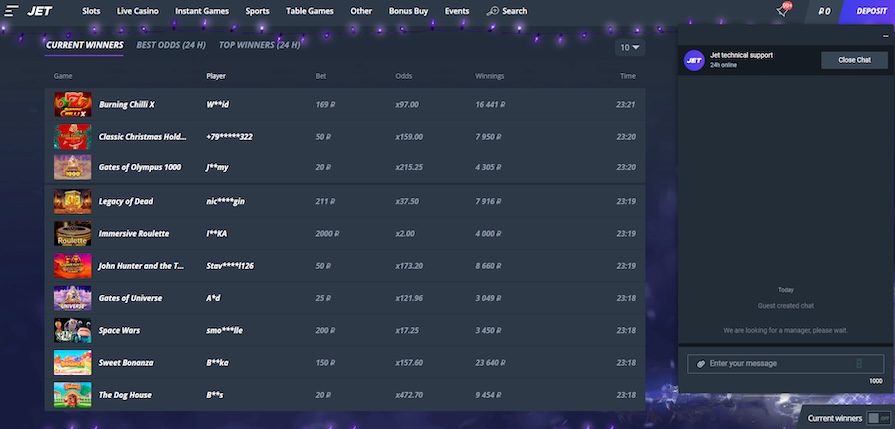
Task: Click the Close Chat button
Action: click(x=854, y=60)
